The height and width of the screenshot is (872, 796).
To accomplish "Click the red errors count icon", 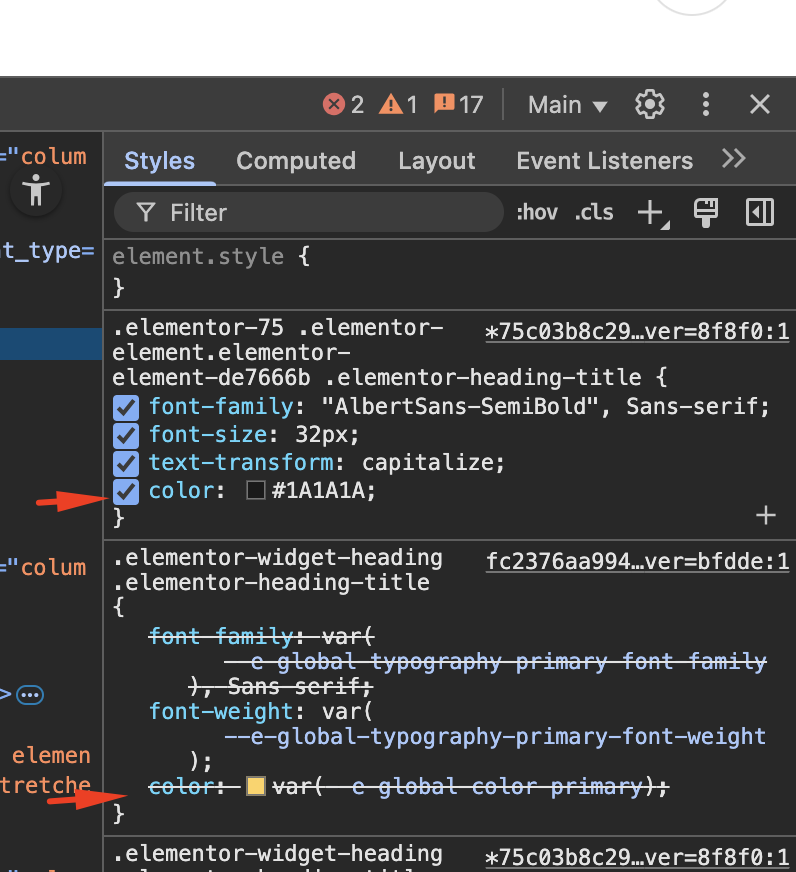I will click(x=334, y=104).
